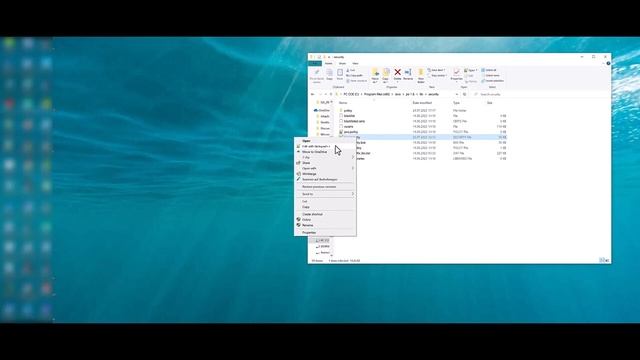Viewport: 640px width, 360px height.
Task: Select the blacklist file row
Action: (422, 116)
